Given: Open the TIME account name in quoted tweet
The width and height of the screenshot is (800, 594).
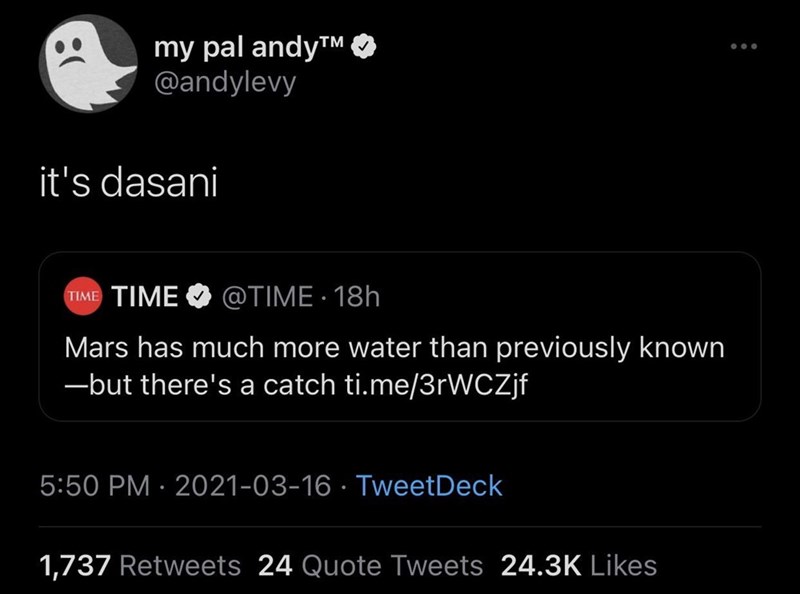Looking at the screenshot, I should [x=145, y=297].
